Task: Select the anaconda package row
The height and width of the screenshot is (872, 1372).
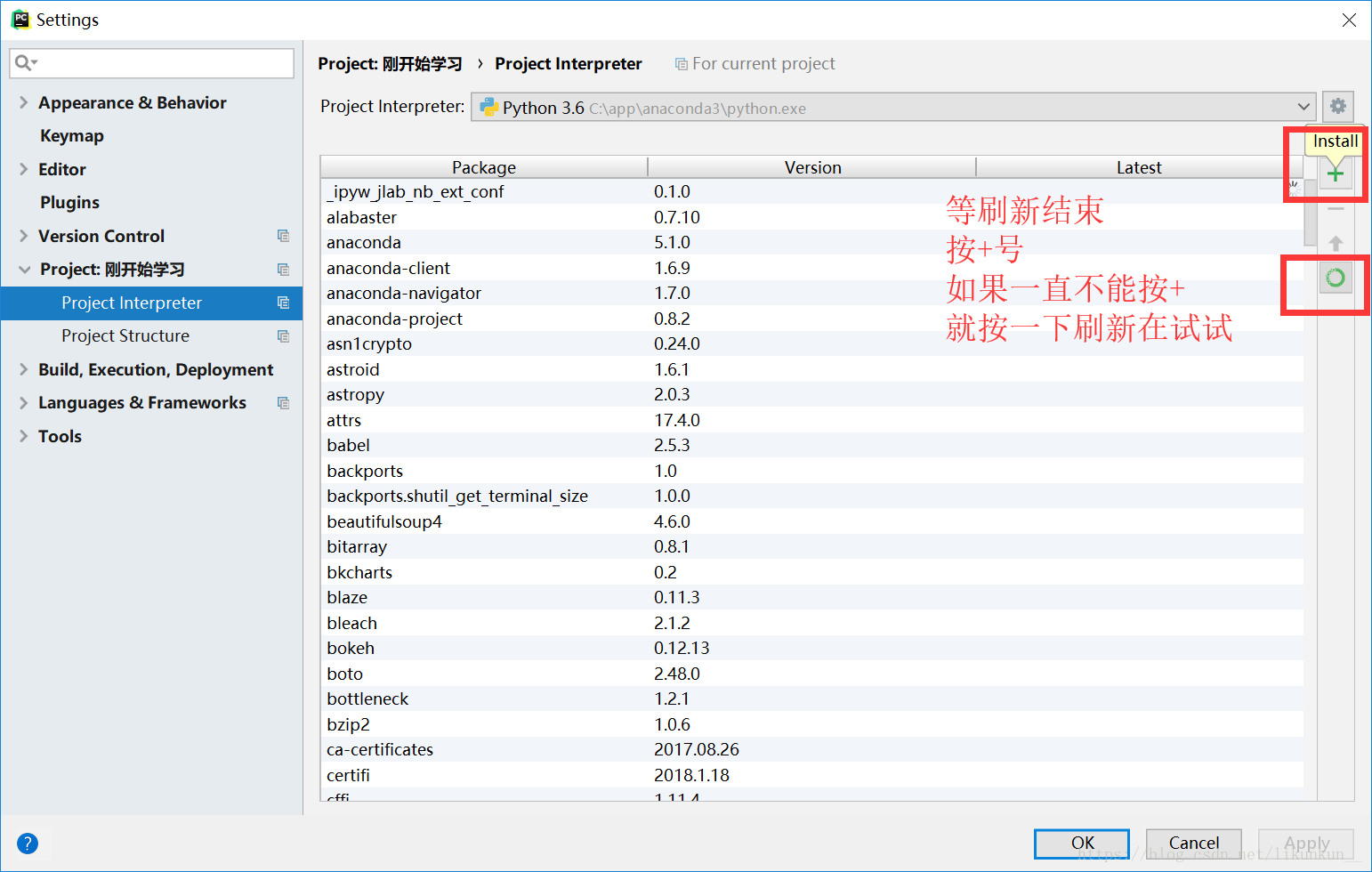Action: (x=811, y=242)
